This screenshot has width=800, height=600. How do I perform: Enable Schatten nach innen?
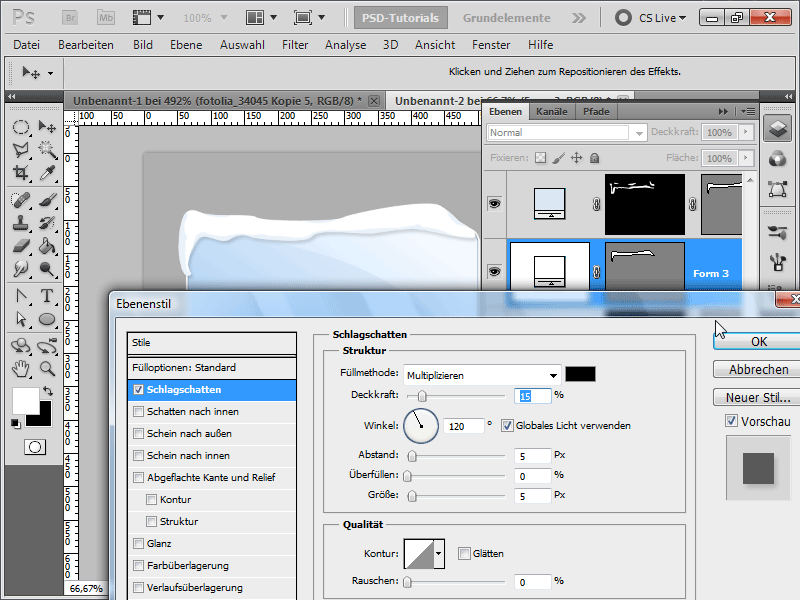138,412
